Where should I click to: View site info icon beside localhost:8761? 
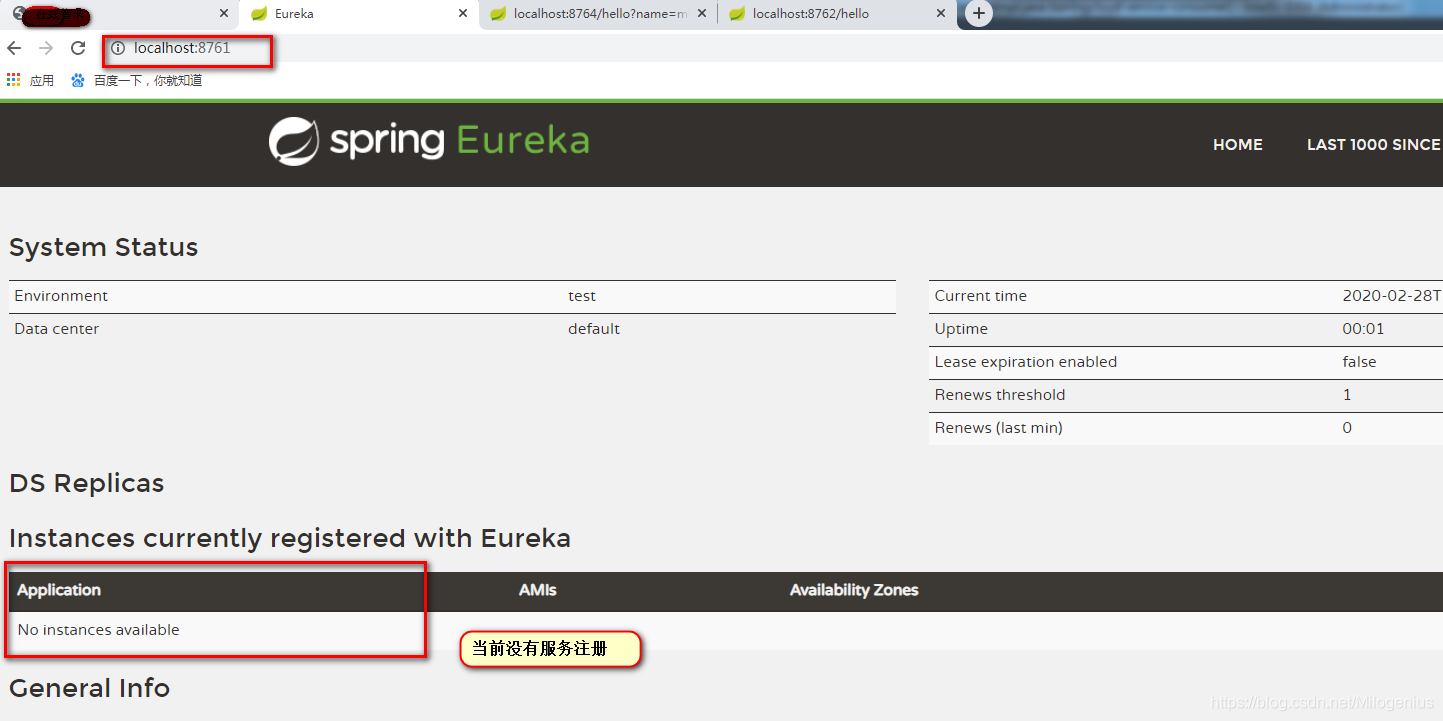pyautogui.click(x=118, y=48)
